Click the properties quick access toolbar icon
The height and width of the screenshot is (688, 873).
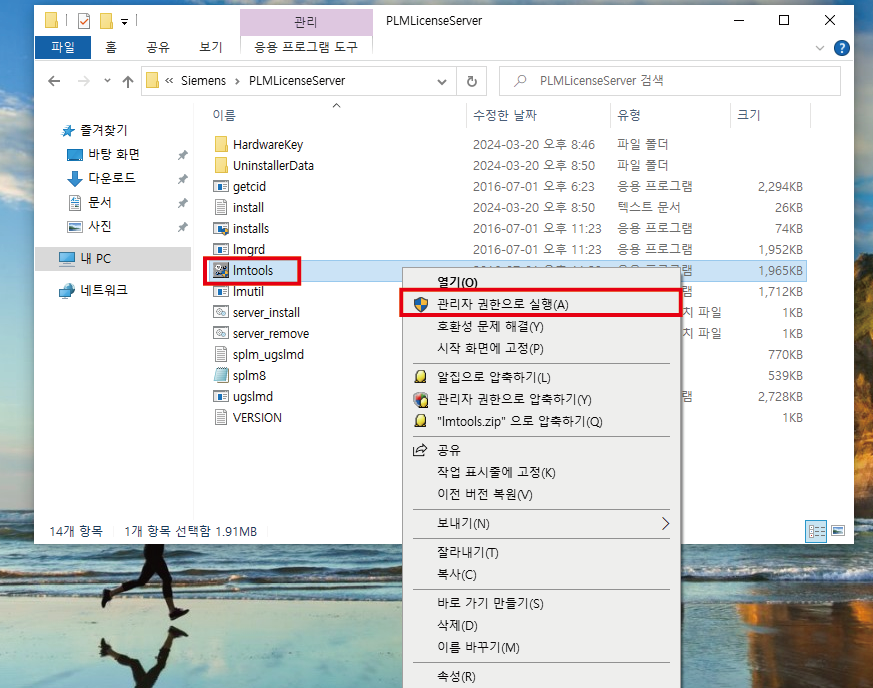click(x=84, y=21)
